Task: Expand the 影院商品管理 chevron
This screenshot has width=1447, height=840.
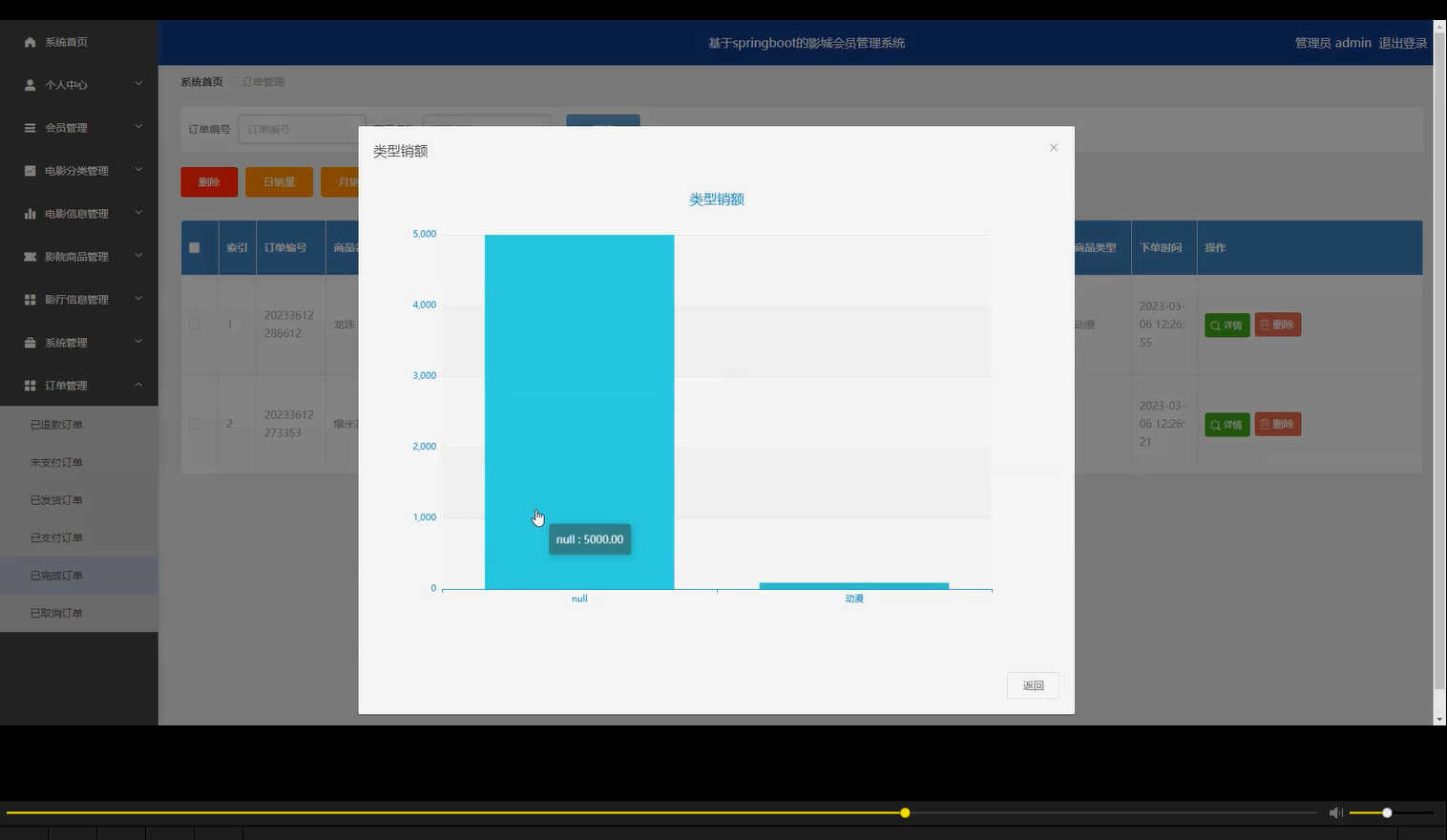Action: pos(138,256)
